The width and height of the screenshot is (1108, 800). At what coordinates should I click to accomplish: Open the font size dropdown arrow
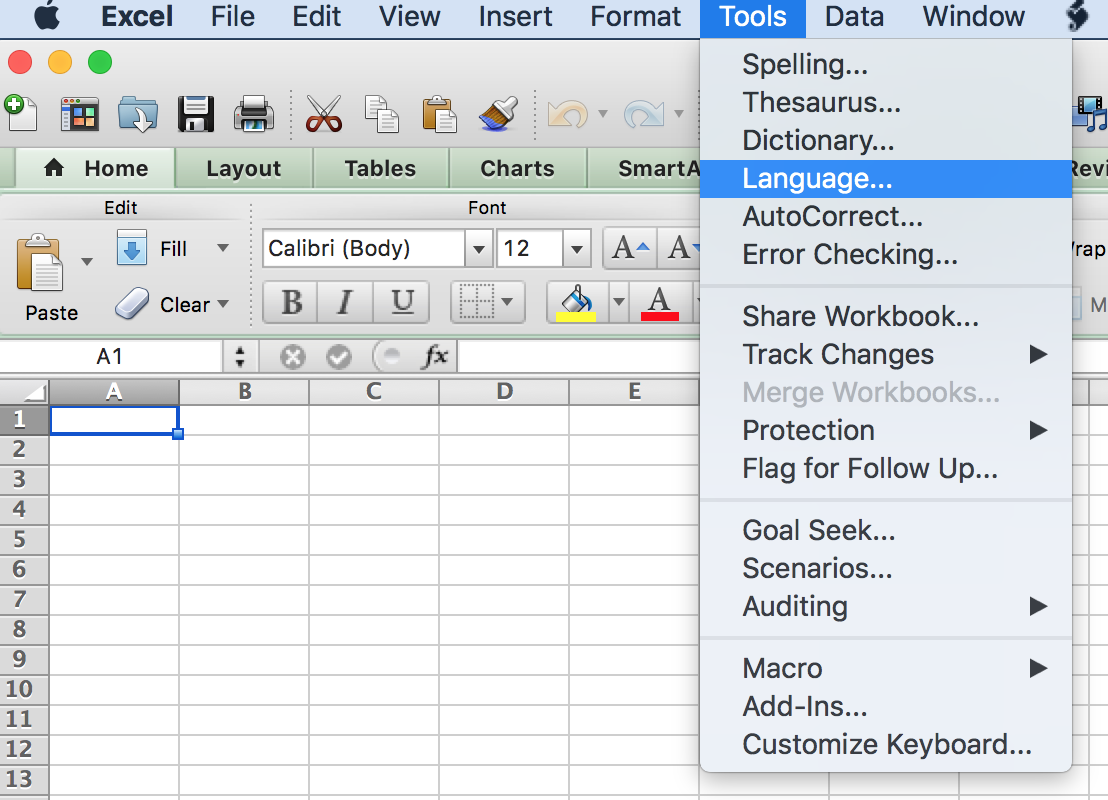[577, 249]
